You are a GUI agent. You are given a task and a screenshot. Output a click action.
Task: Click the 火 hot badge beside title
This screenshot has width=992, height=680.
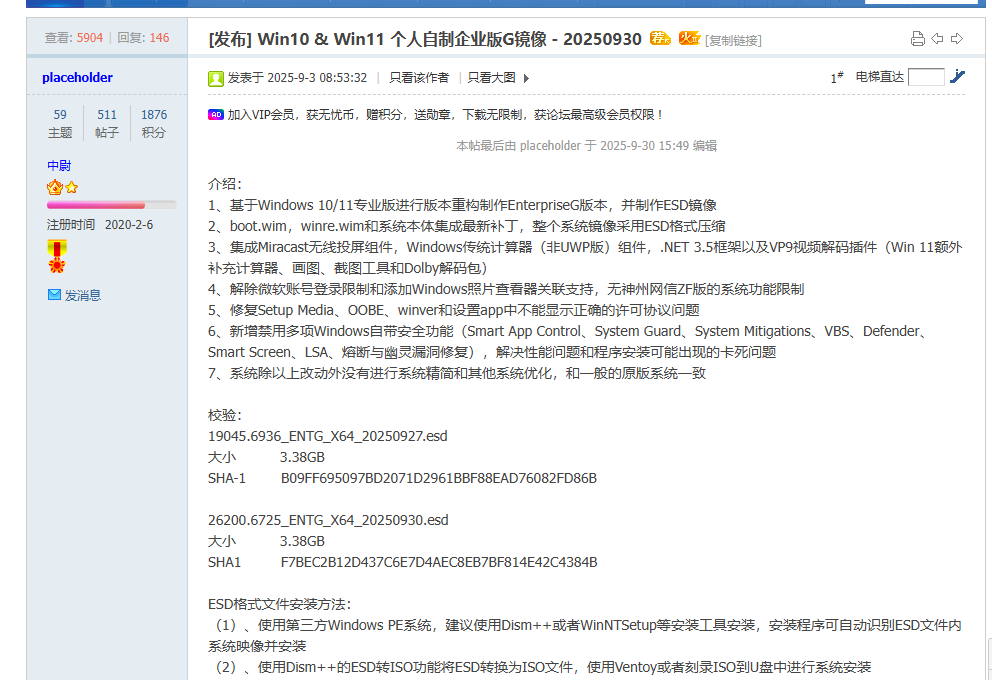(x=689, y=39)
